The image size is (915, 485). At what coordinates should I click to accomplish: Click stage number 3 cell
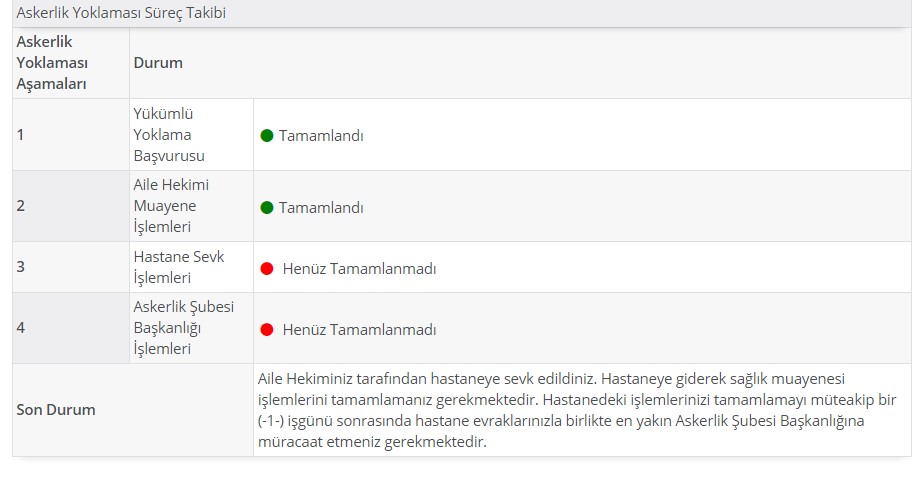pos(71,267)
